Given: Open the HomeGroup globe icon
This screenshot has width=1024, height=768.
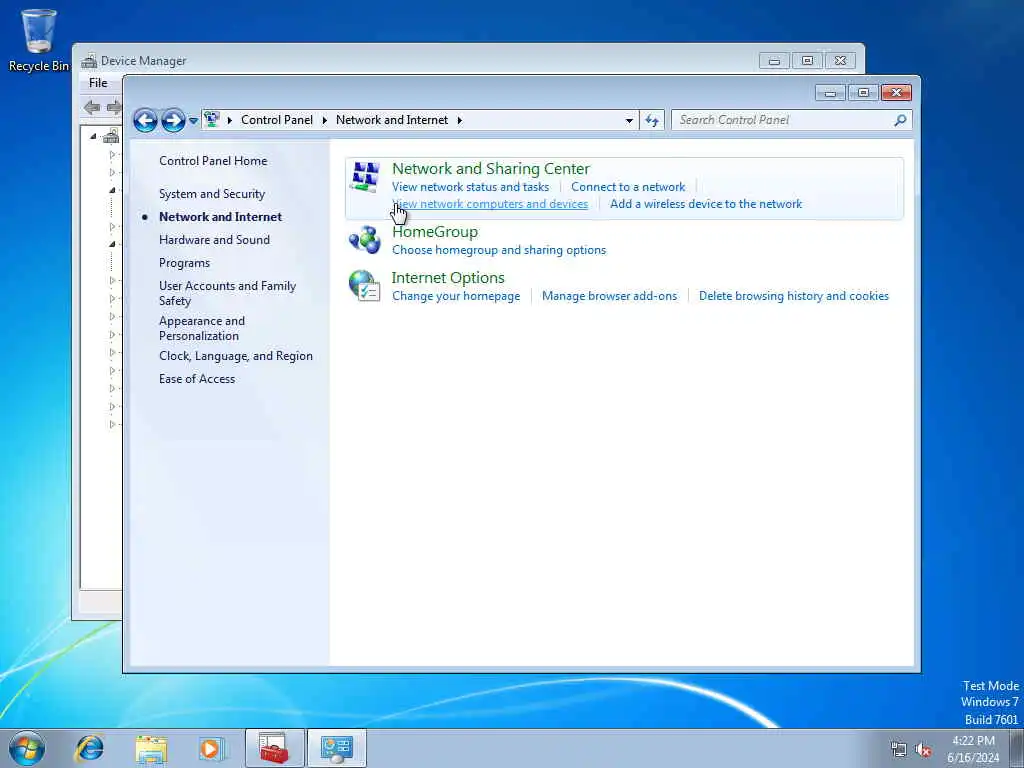Looking at the screenshot, I should 364,240.
